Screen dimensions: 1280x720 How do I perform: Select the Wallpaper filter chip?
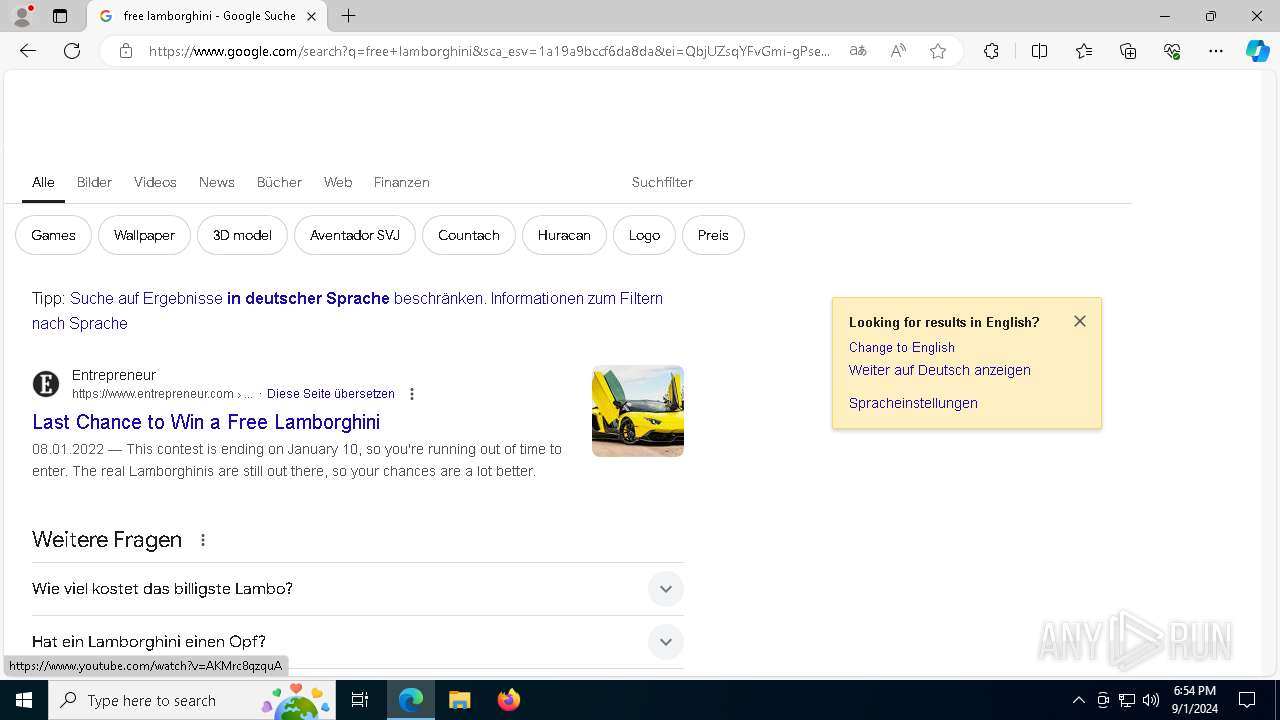144,235
